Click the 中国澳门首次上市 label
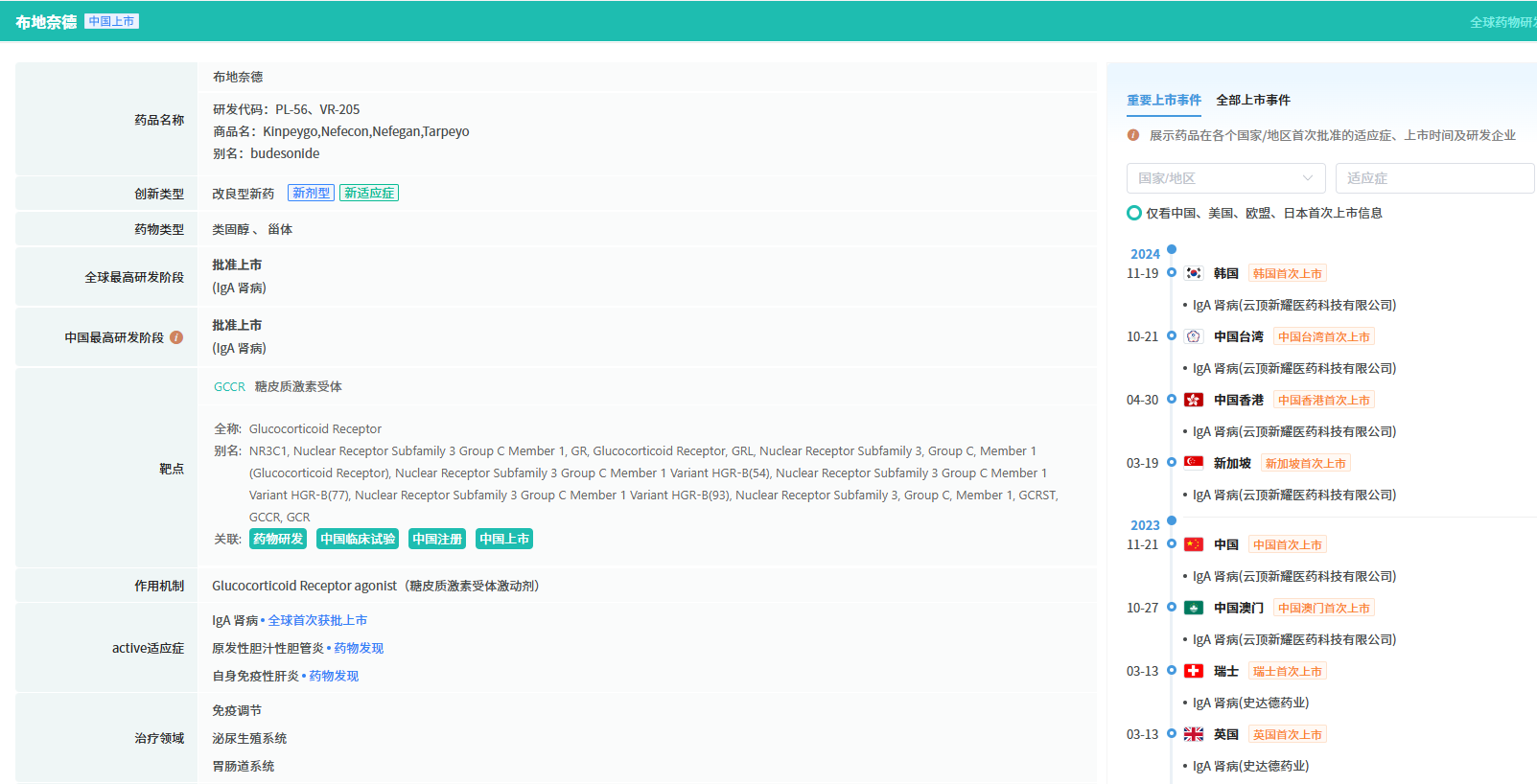 click(1324, 608)
